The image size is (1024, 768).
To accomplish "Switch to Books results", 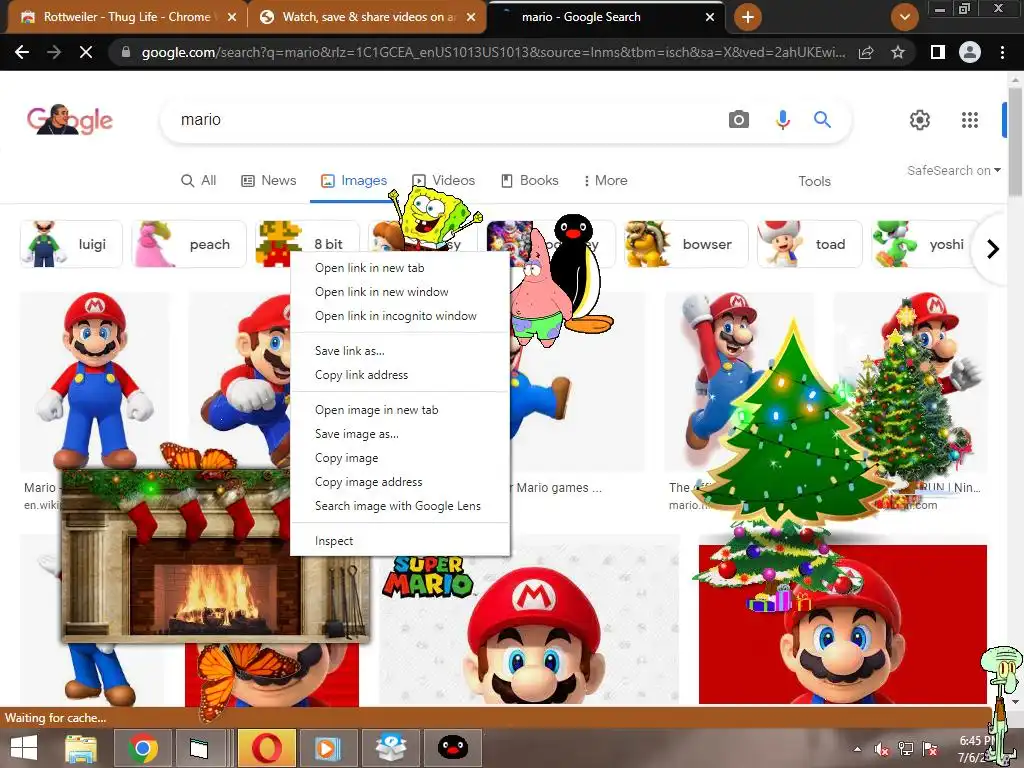I will pyautogui.click(x=529, y=180).
